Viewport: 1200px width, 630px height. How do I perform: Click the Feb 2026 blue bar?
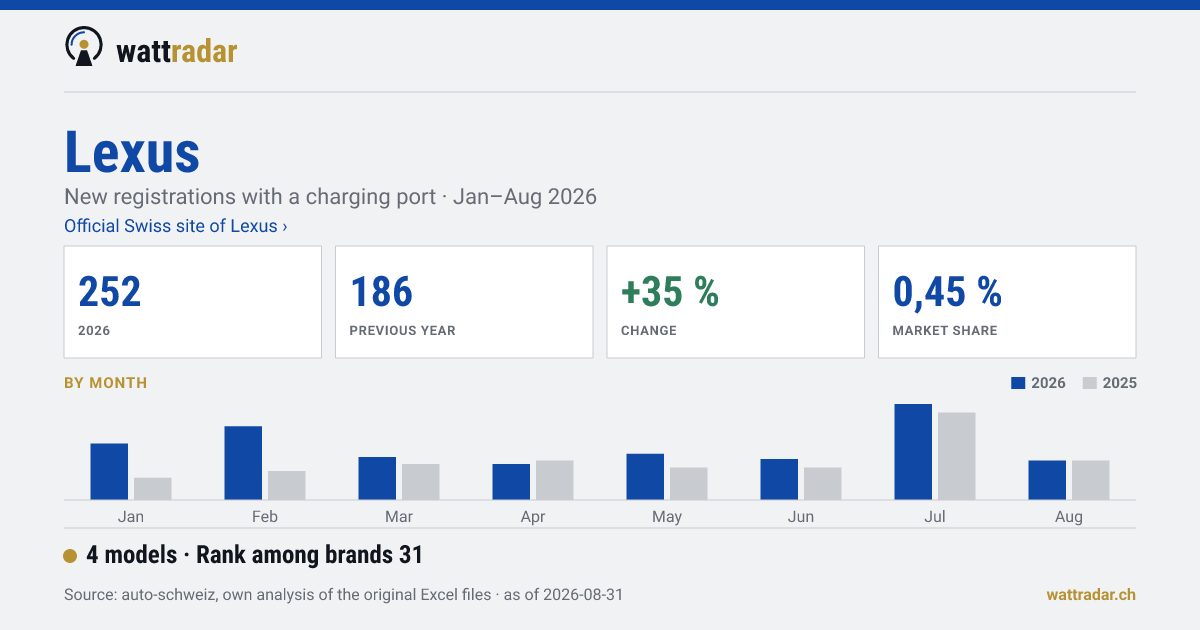(243, 463)
